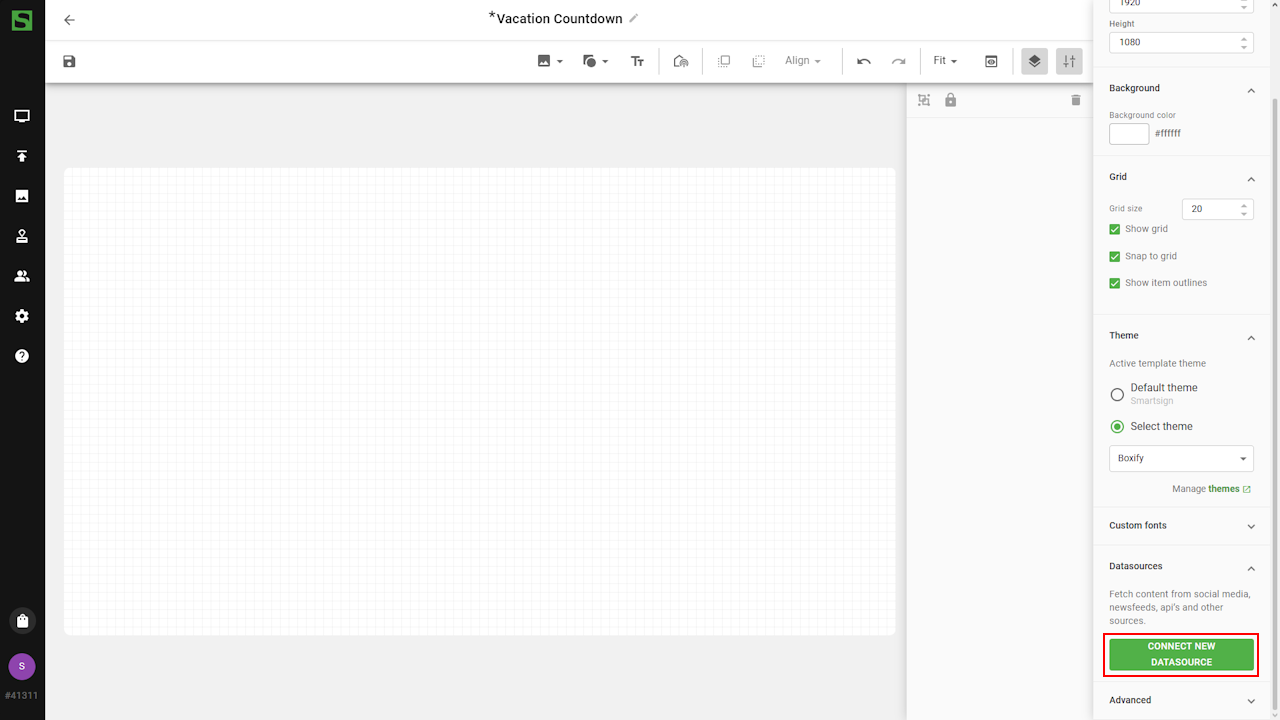Open the Align menu

[802, 61]
